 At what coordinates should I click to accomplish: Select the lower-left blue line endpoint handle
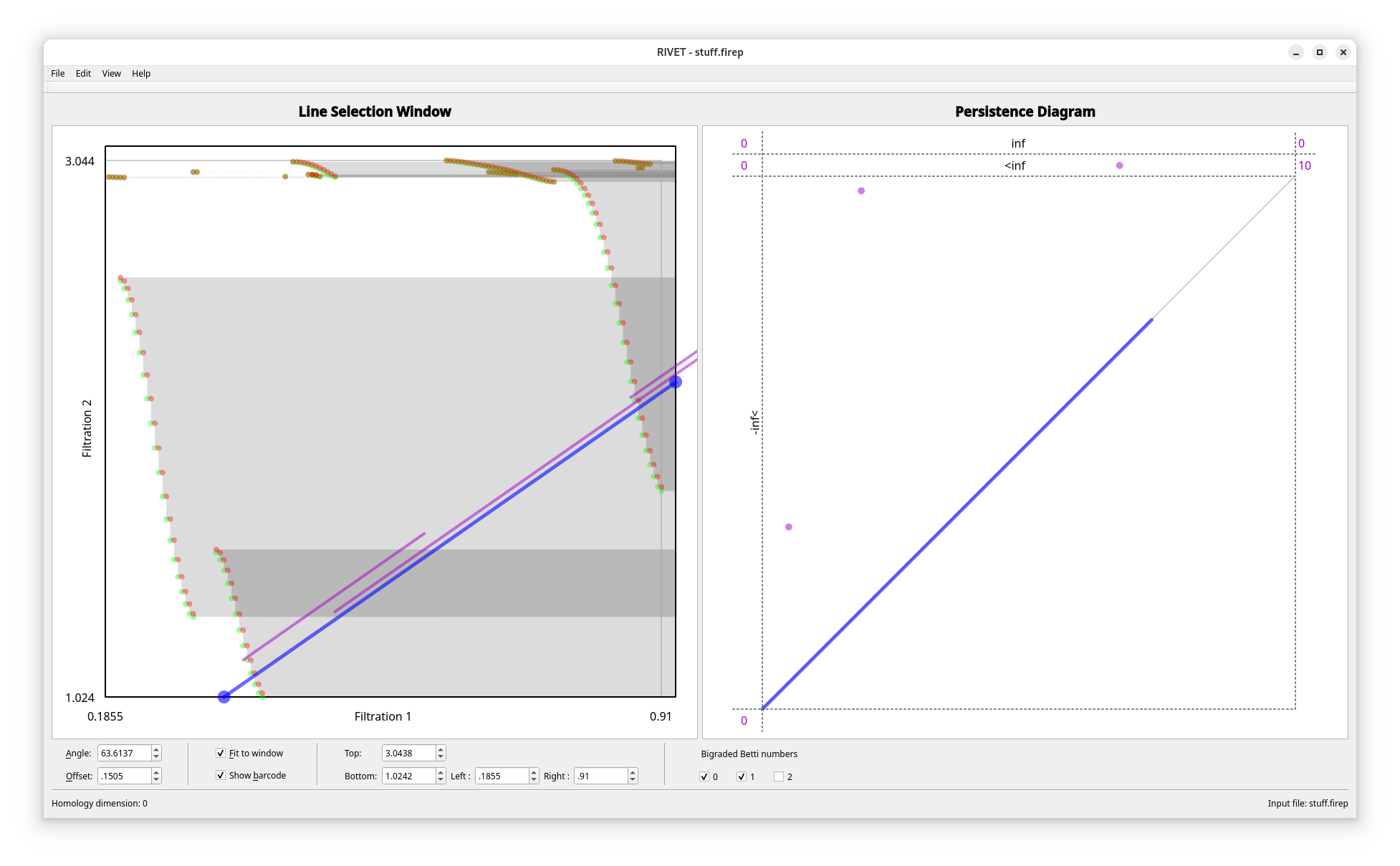pos(224,697)
